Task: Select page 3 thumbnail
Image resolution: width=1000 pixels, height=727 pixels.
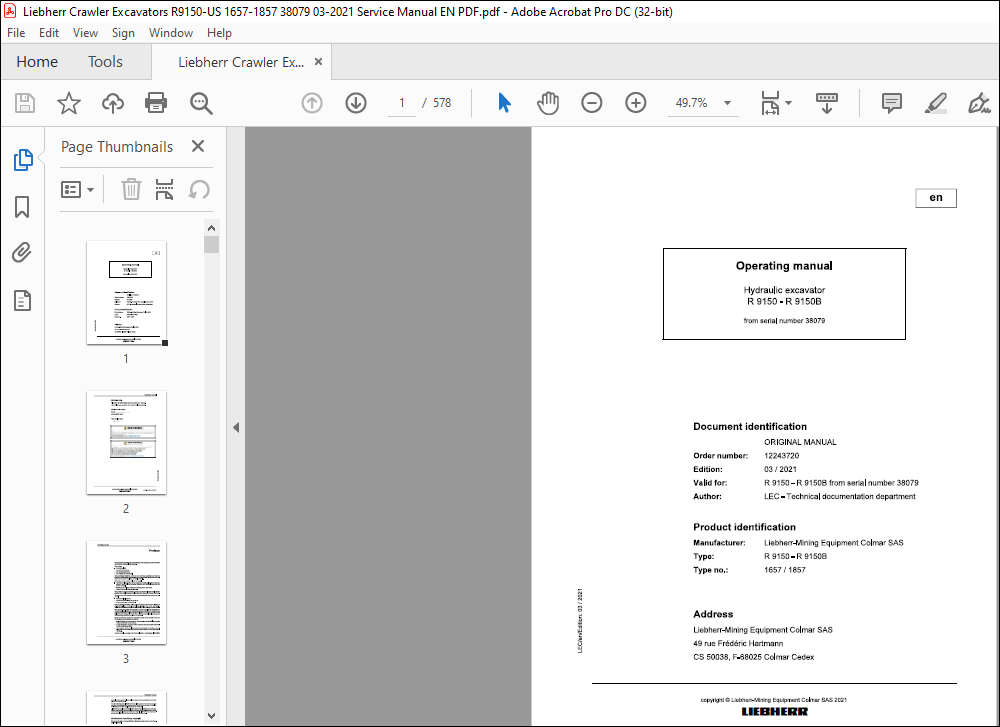Action: click(x=126, y=592)
